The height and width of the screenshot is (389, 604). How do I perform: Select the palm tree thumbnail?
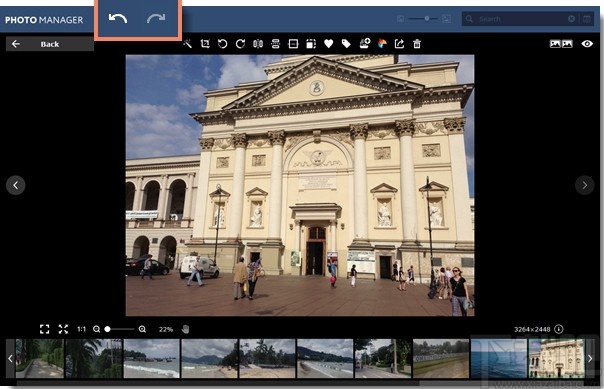94,358
